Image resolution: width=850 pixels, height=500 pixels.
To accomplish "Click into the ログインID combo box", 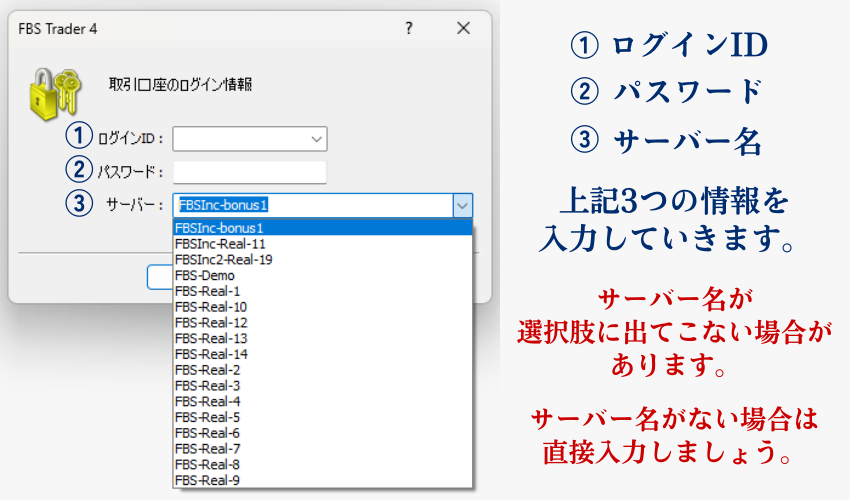I will (x=250, y=139).
